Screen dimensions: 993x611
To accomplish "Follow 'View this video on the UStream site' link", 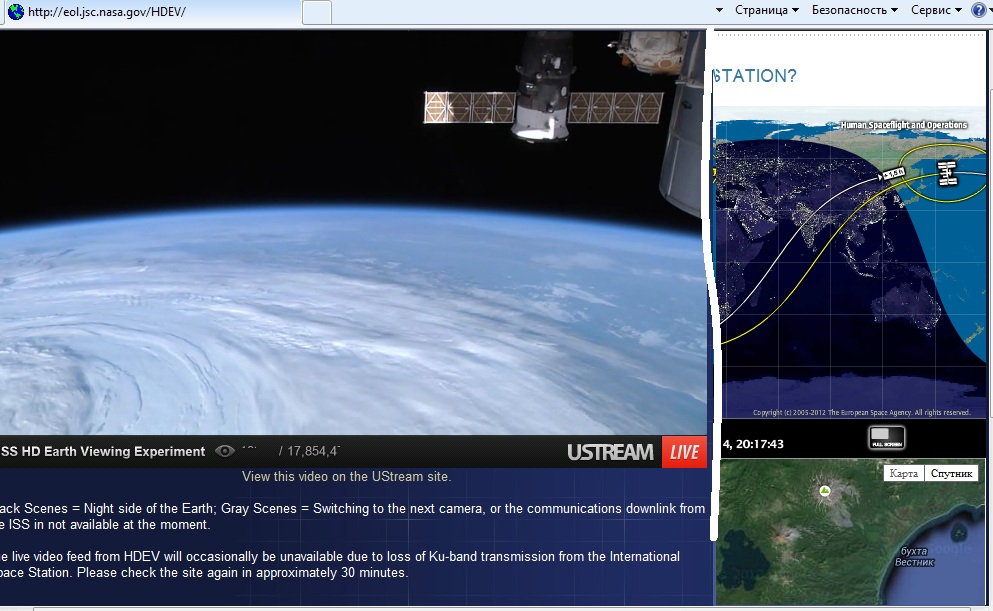I will pos(346,477).
